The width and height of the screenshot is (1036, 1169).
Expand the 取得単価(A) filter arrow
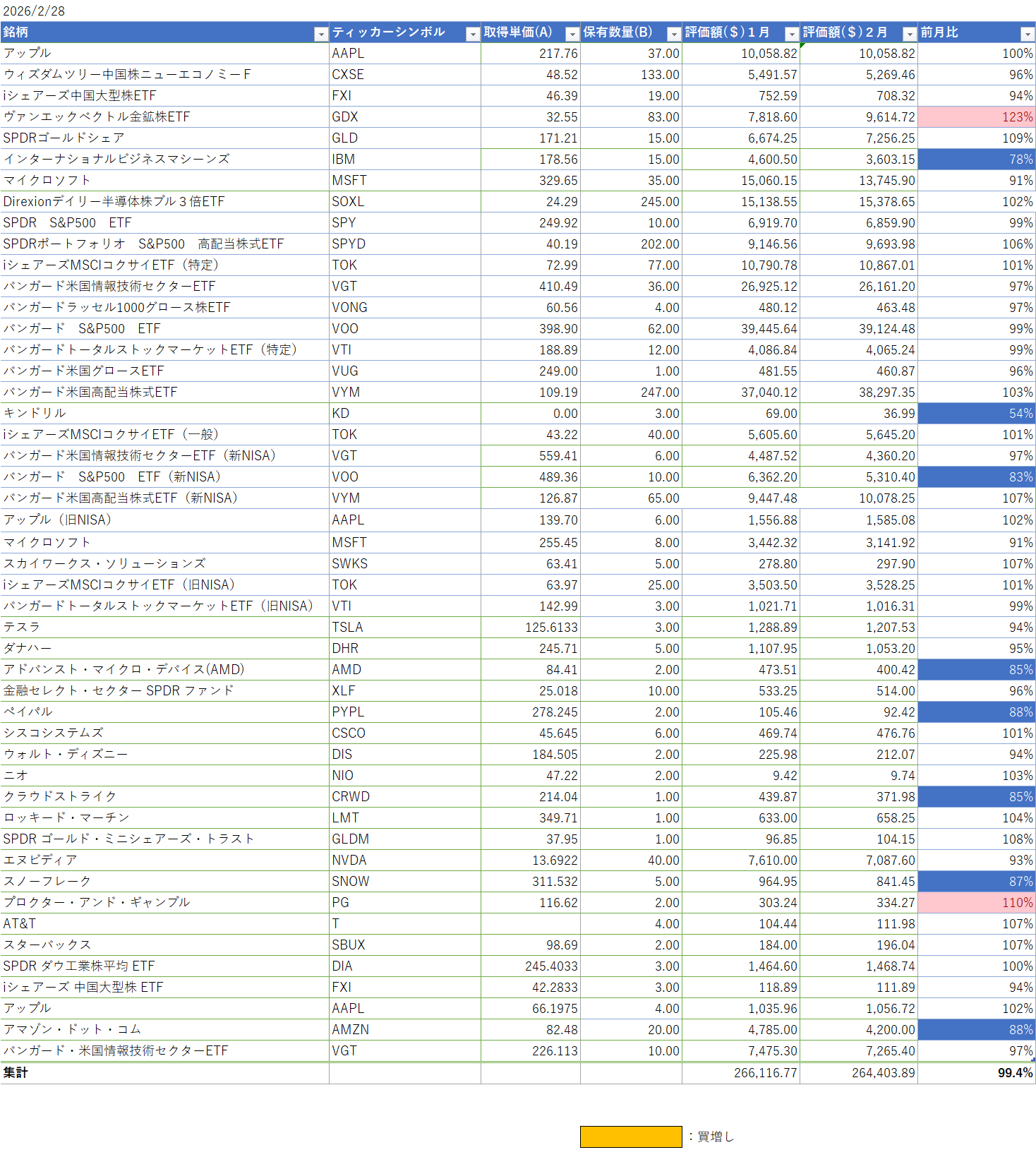coord(572,34)
